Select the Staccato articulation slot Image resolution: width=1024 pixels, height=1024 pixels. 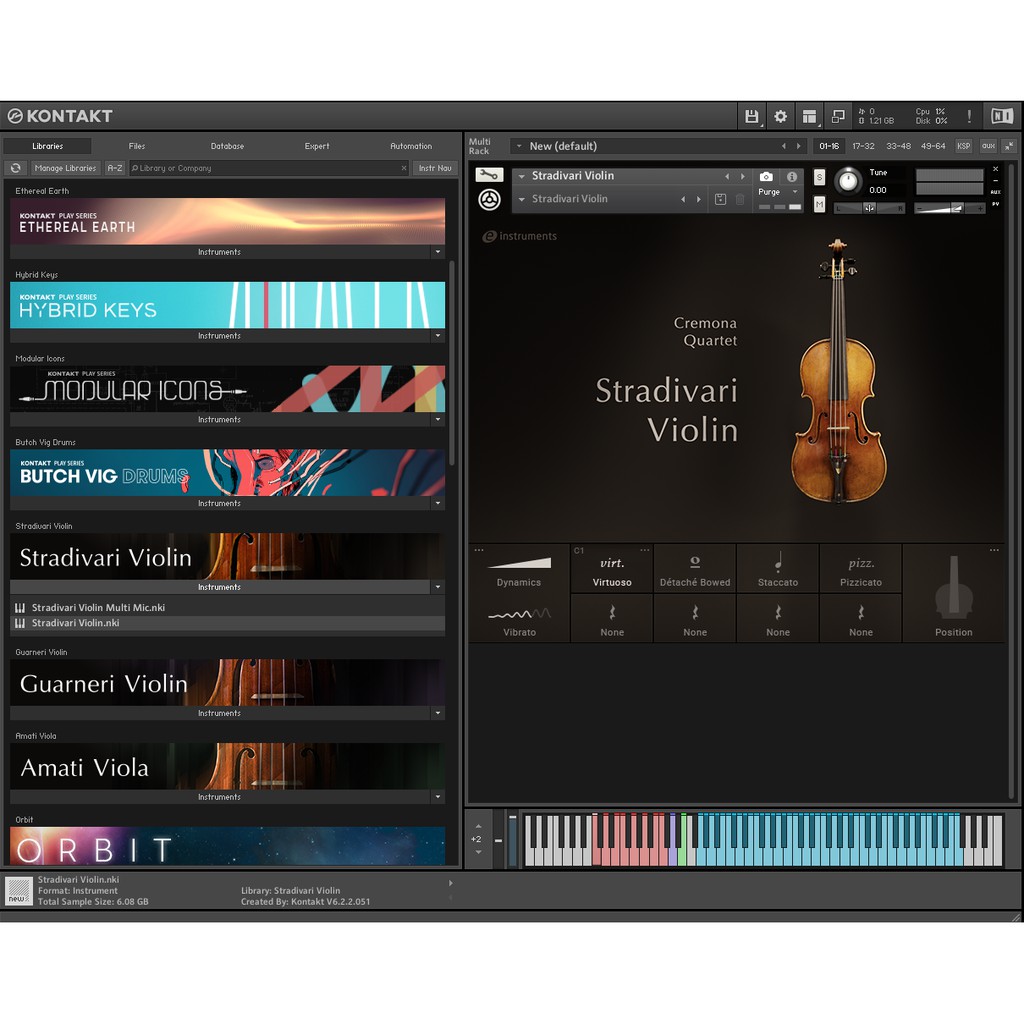[x=778, y=569]
